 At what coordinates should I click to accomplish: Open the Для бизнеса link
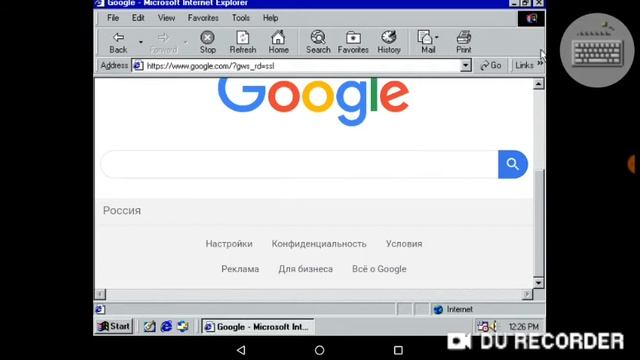[305, 269]
